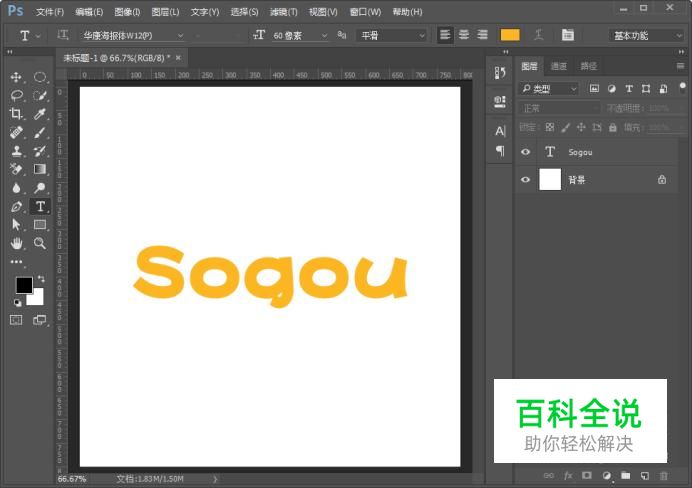
Task: Choose the Pen tool in the toolbar
Action: [16, 206]
